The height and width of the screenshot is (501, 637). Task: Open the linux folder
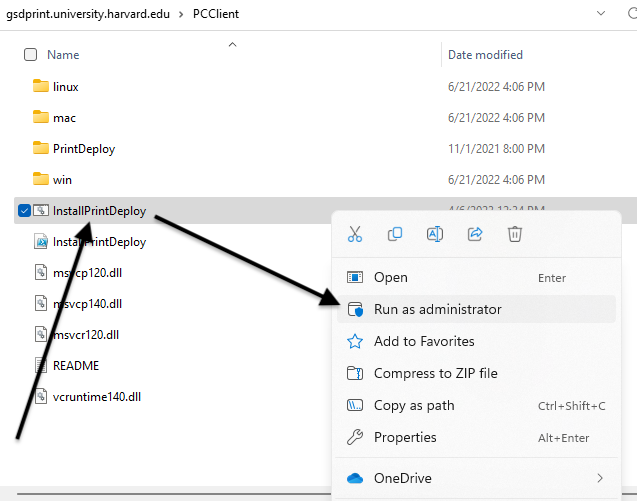coord(66,87)
